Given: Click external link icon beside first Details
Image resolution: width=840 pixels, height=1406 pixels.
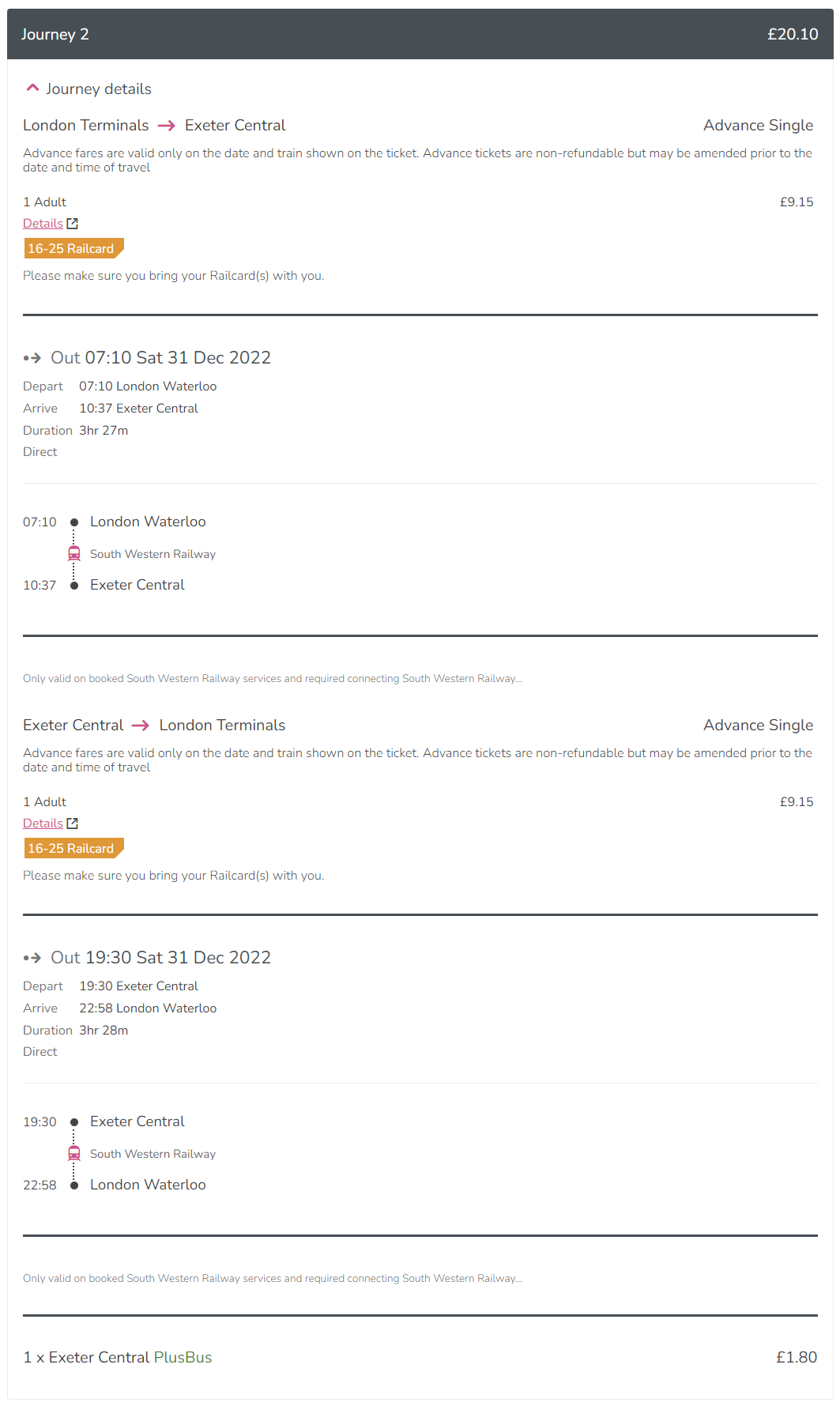Looking at the screenshot, I should click(x=73, y=224).
